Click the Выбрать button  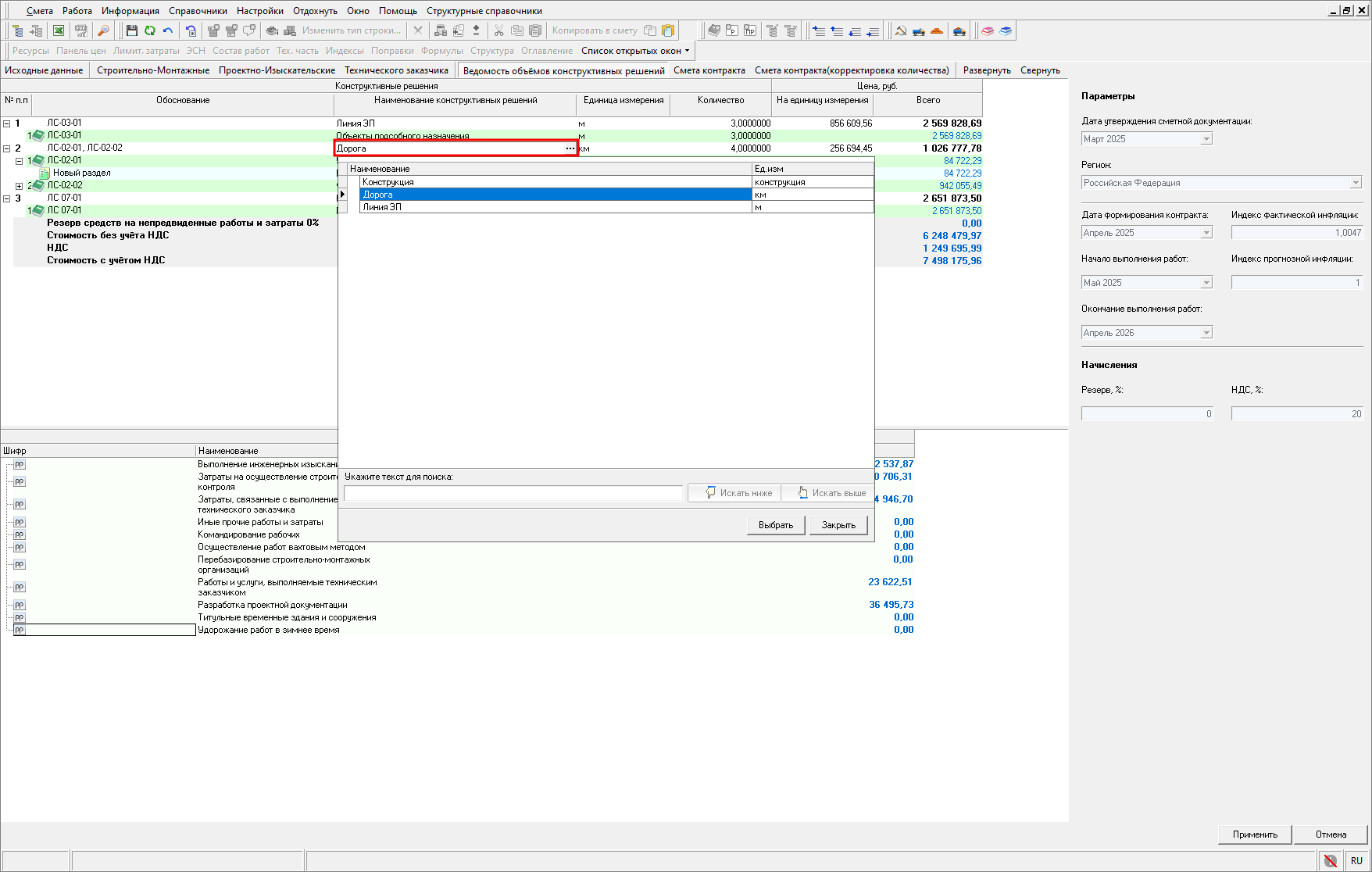tap(775, 525)
